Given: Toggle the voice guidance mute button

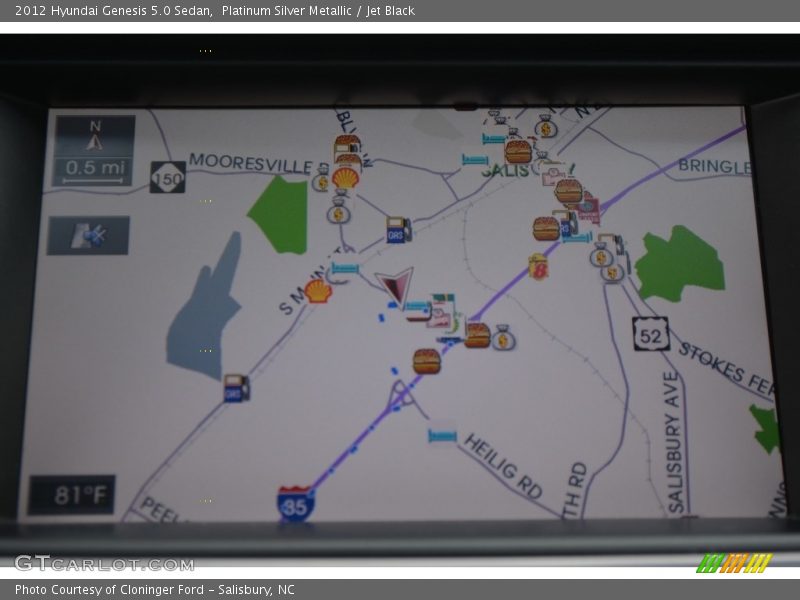Looking at the screenshot, I should [88, 236].
